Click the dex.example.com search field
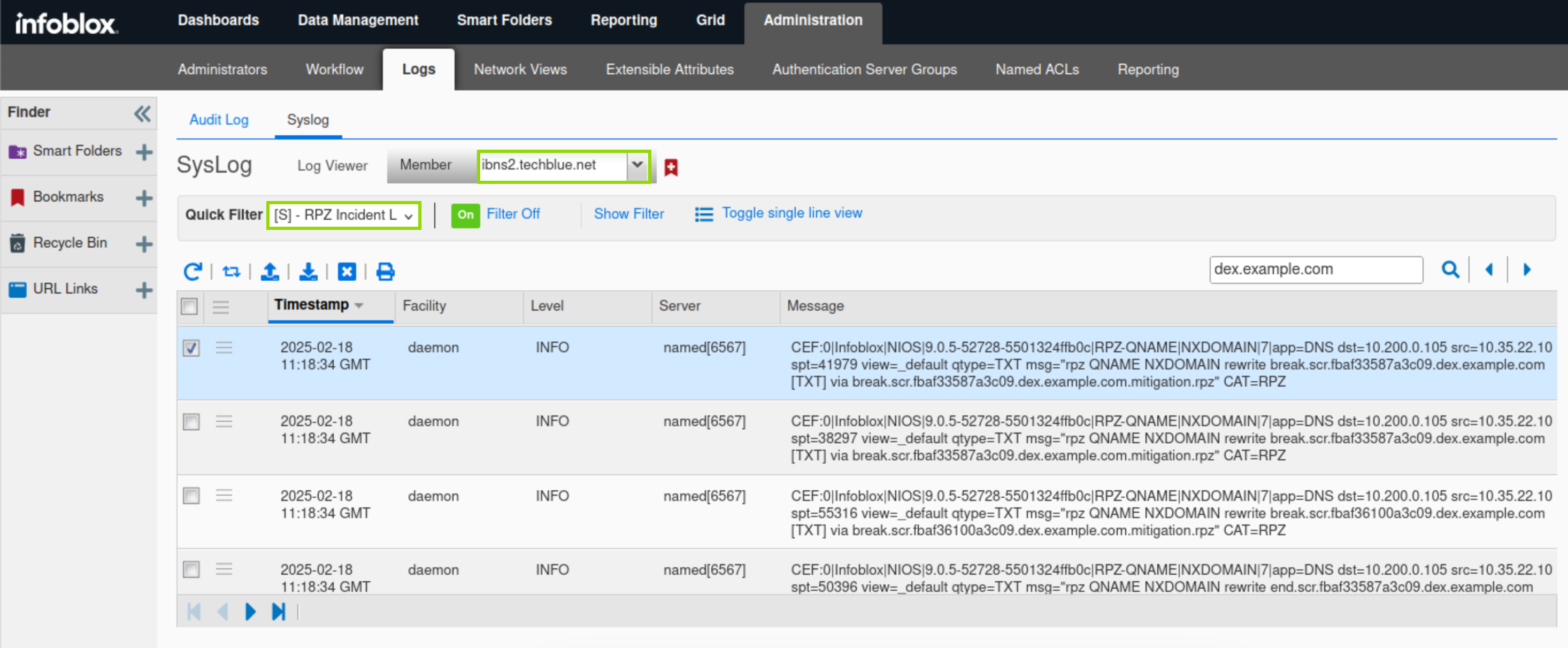 click(x=1315, y=269)
